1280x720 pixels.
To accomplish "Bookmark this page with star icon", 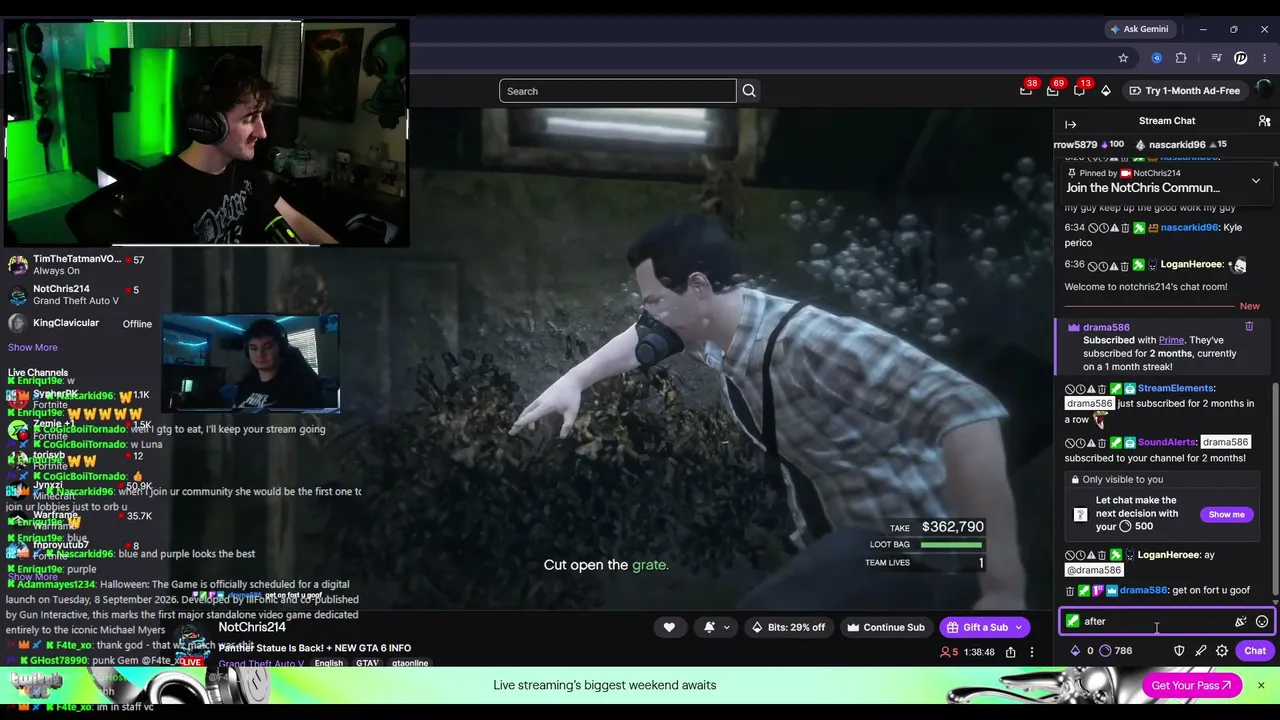I will tap(1123, 58).
